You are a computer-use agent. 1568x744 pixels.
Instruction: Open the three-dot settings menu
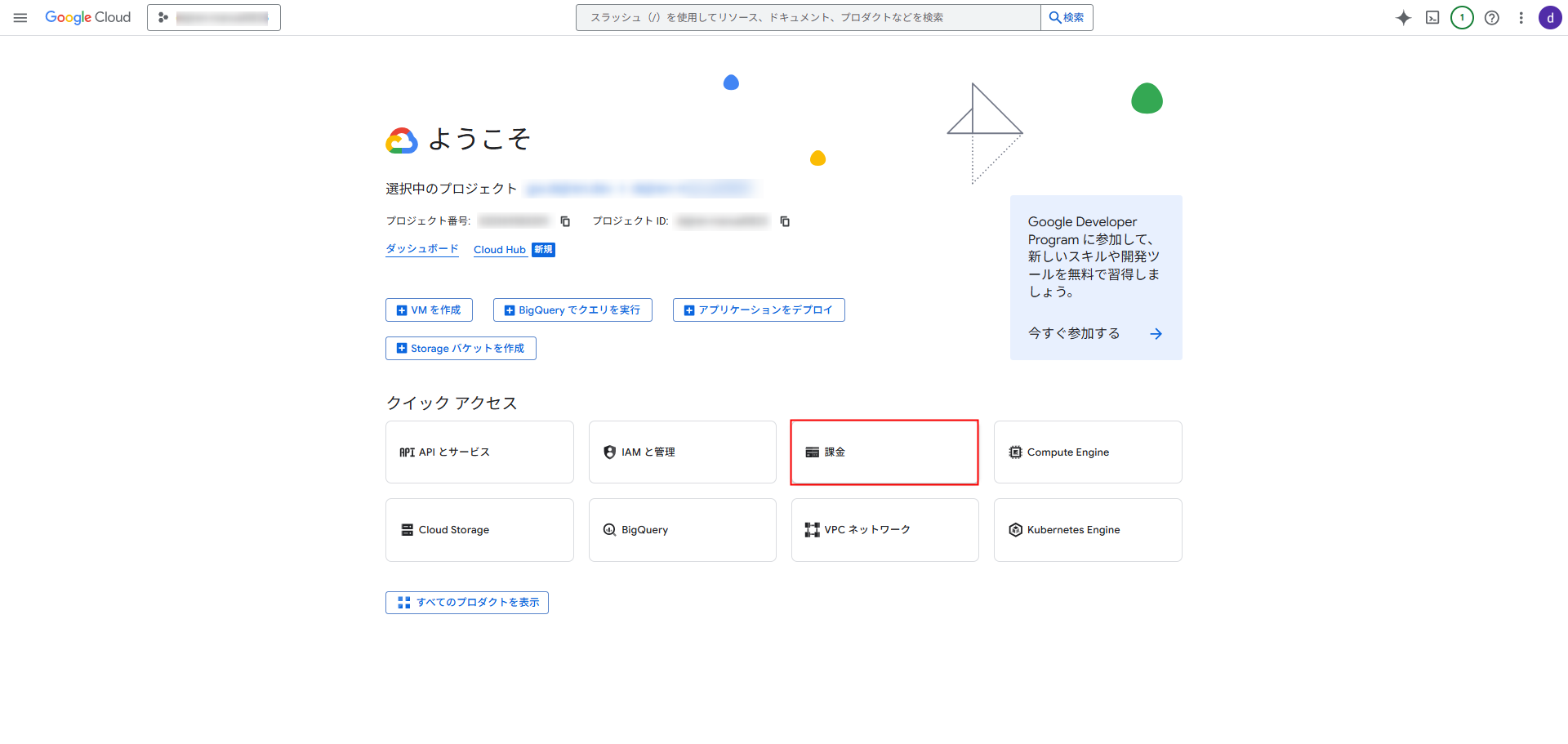coord(1521,18)
